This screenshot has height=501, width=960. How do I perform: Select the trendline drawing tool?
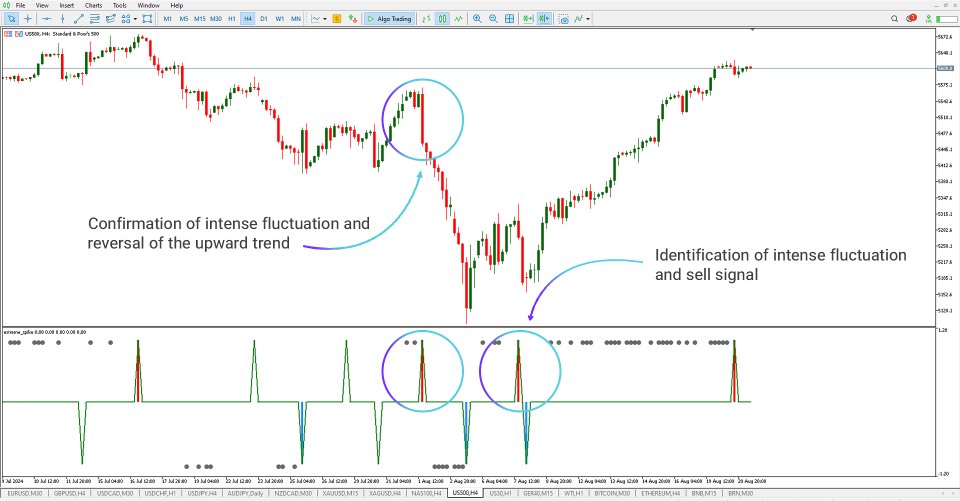click(78, 19)
